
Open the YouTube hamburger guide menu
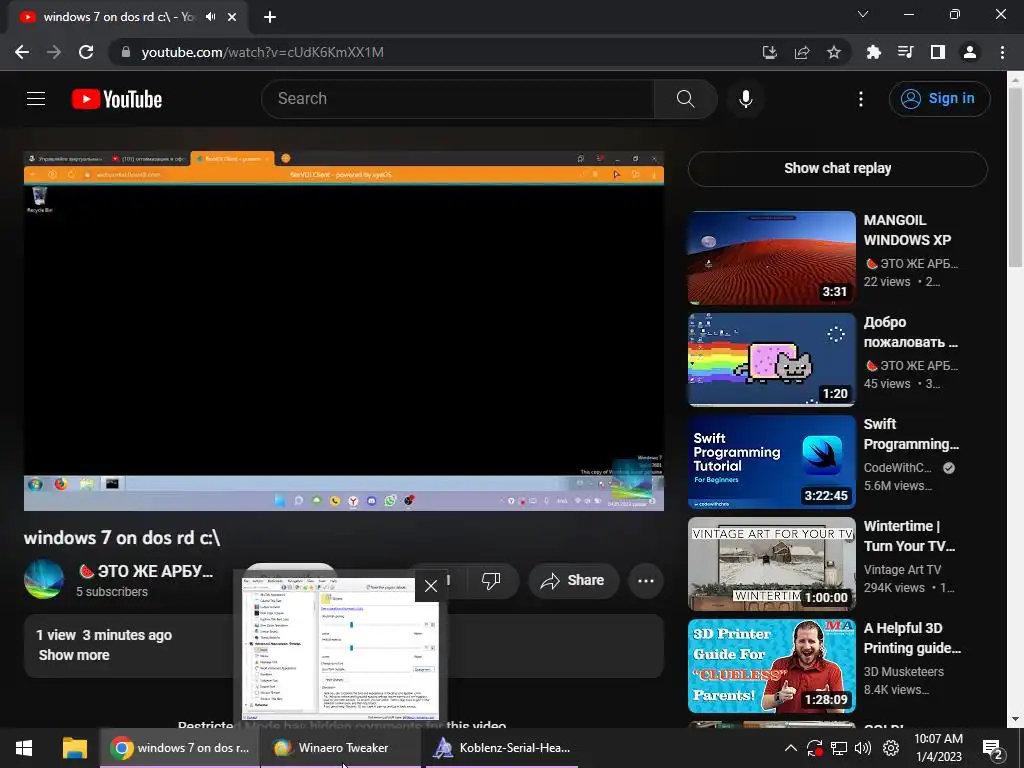pos(36,99)
